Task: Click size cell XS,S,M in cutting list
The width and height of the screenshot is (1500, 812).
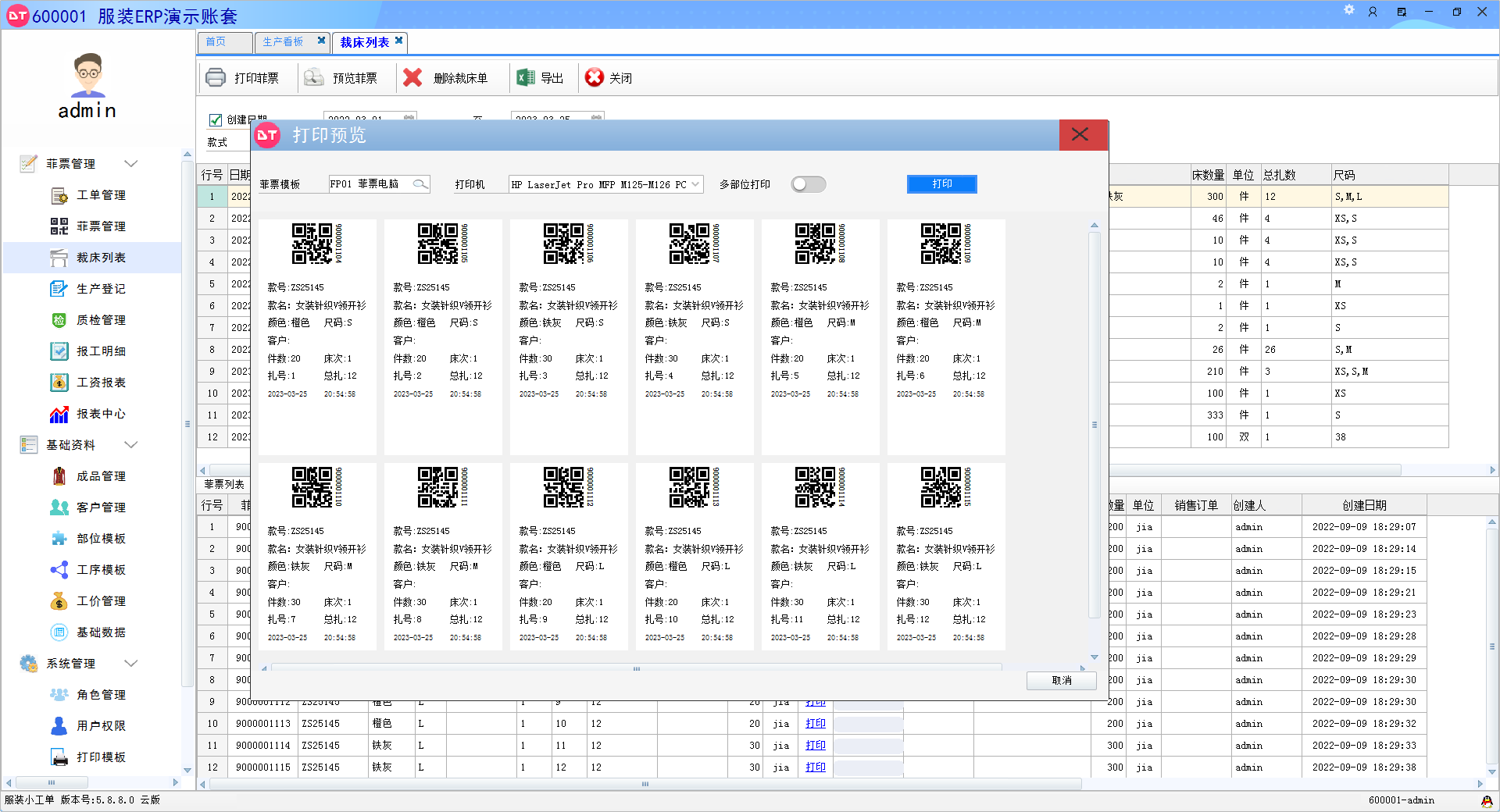Action: 1390,372
